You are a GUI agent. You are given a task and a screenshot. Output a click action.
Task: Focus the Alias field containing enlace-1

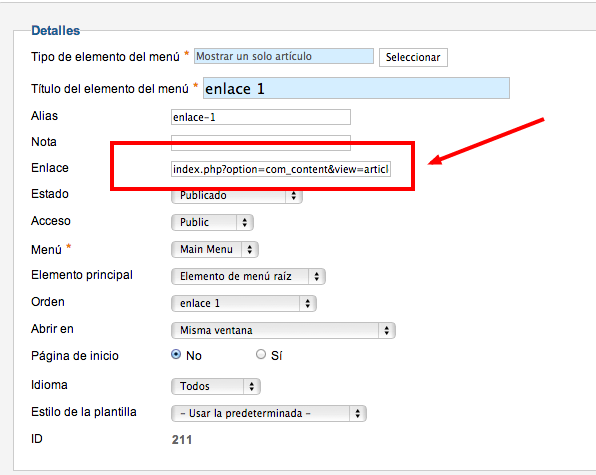coord(261,117)
